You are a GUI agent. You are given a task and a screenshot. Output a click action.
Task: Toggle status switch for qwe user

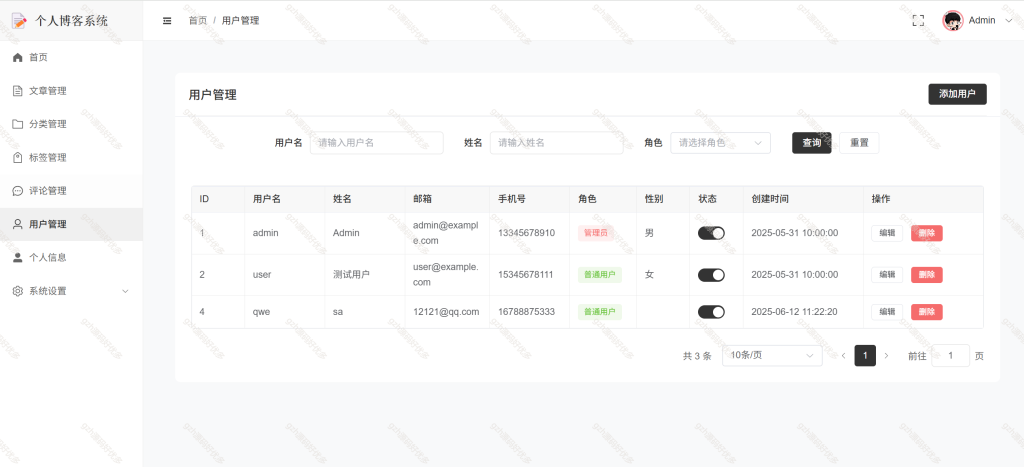tap(711, 312)
